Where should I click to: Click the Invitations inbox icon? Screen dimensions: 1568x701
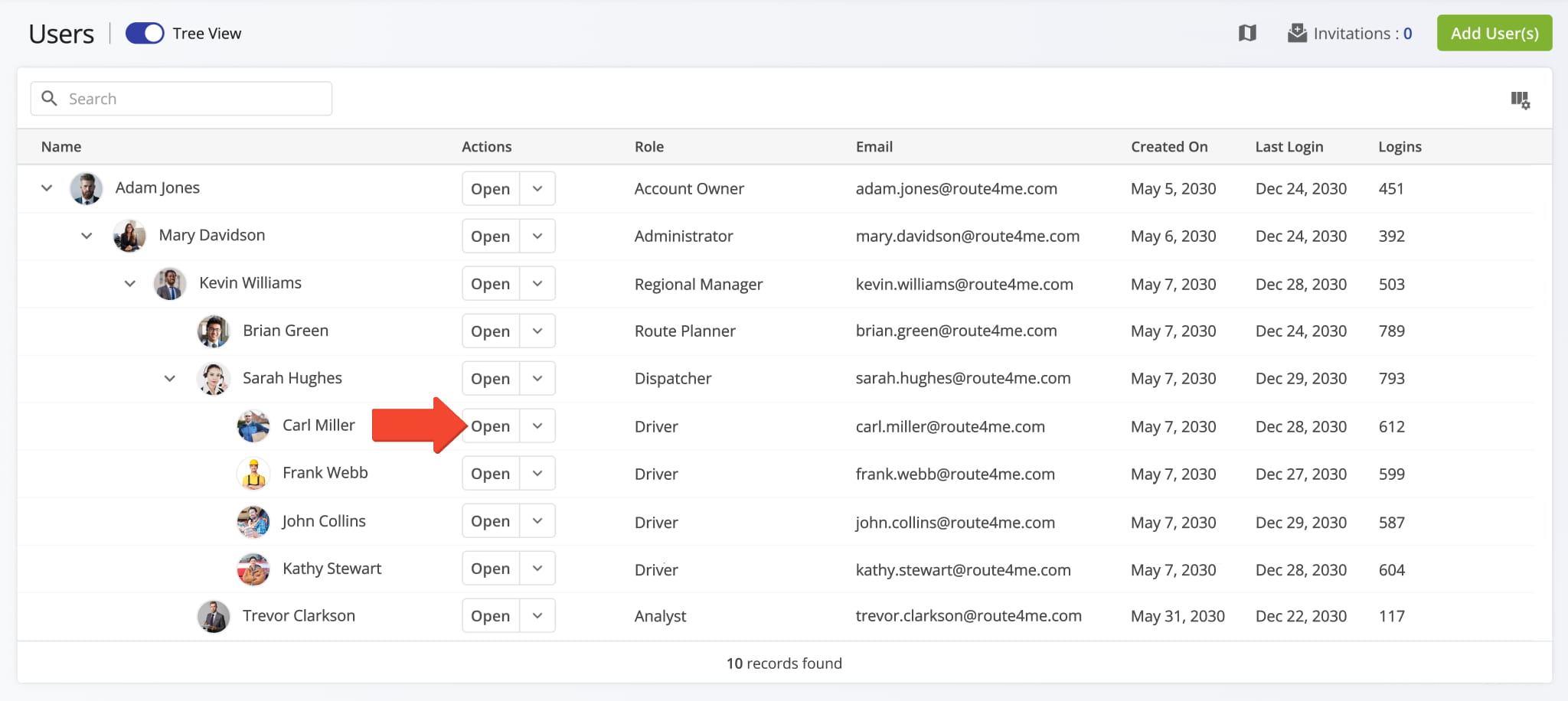pyautogui.click(x=1297, y=33)
